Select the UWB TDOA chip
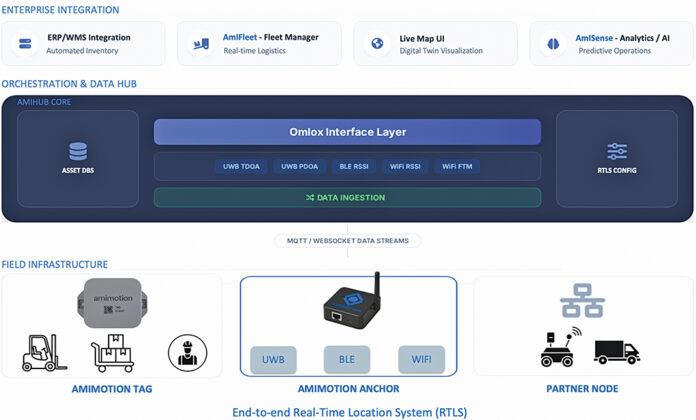Viewport: 696px width, 420px height. click(241, 166)
